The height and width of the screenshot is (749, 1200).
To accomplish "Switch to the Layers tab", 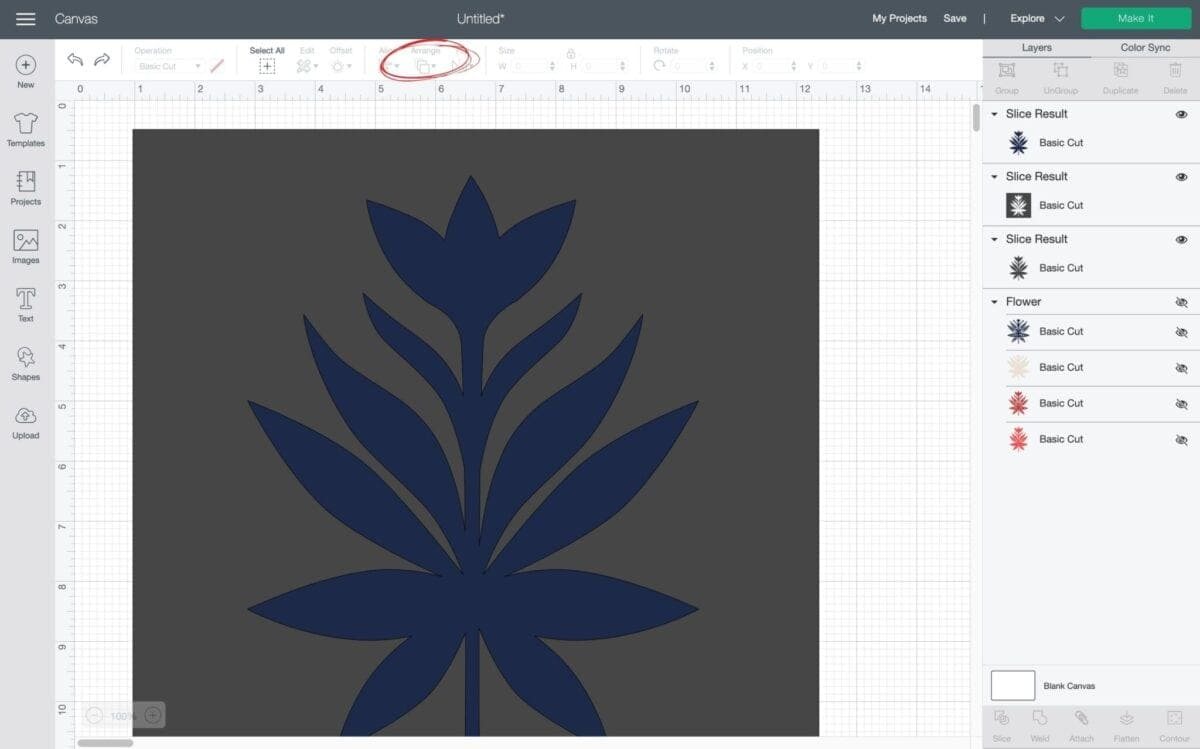I will (x=1036, y=48).
